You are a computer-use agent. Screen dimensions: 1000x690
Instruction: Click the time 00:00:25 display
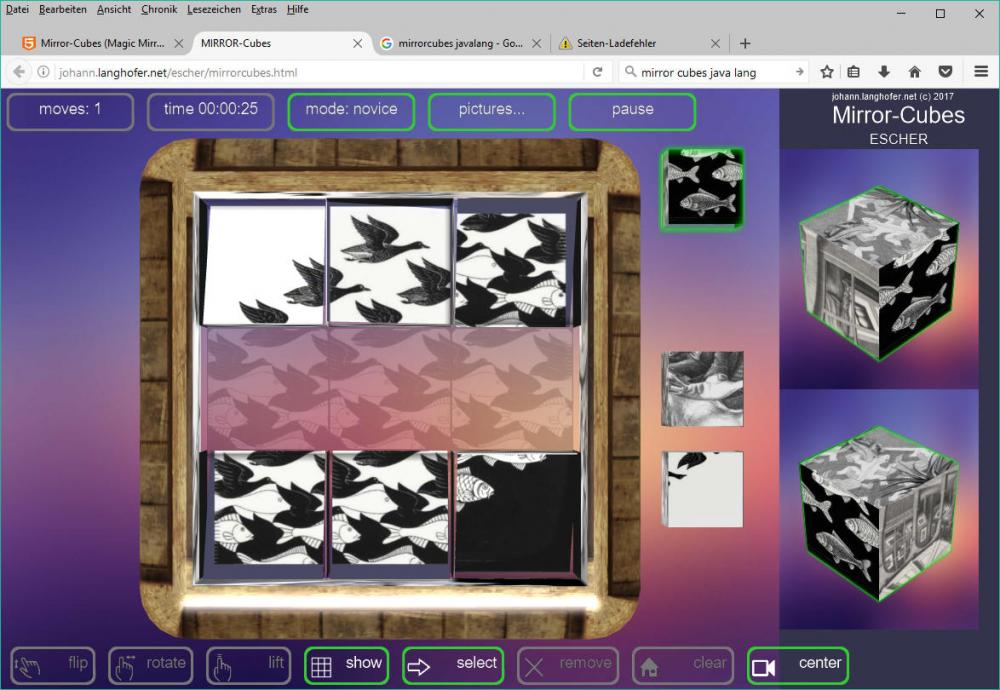click(211, 112)
